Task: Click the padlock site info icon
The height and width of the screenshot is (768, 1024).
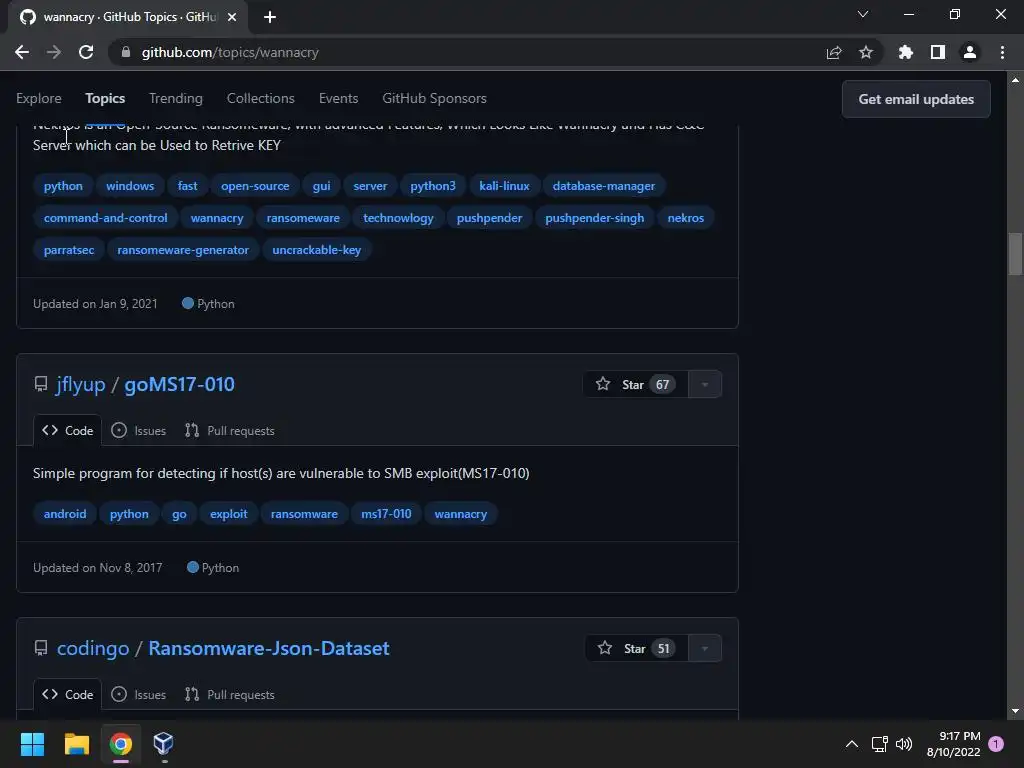Action: [x=126, y=52]
